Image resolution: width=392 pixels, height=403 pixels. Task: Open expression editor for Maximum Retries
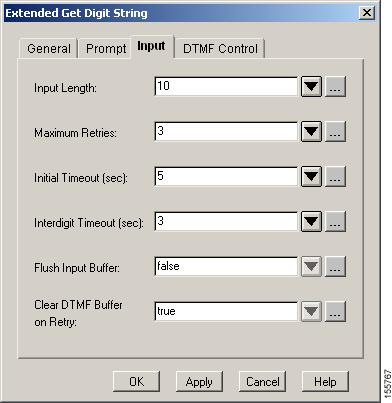click(335, 132)
